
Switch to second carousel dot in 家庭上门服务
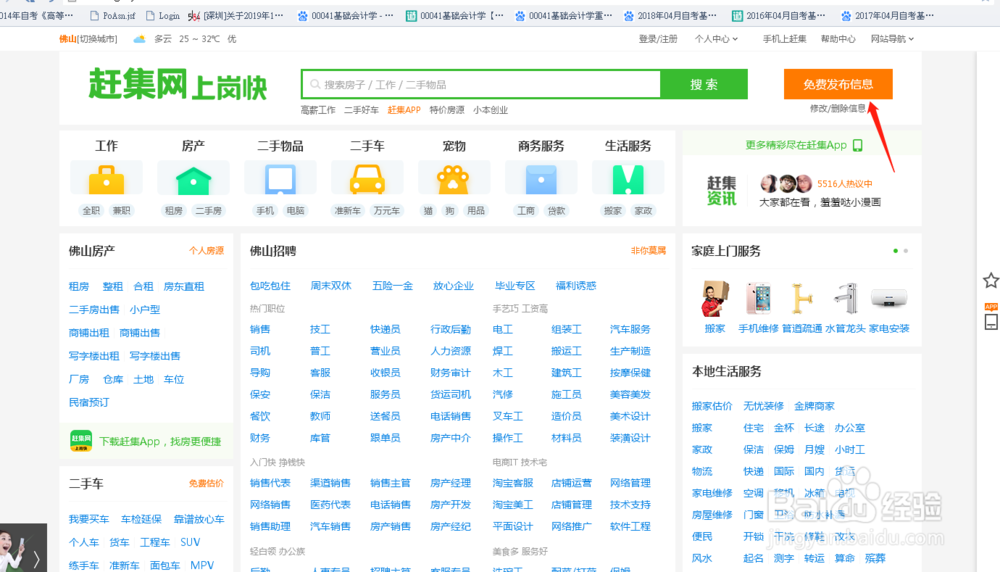tap(906, 251)
